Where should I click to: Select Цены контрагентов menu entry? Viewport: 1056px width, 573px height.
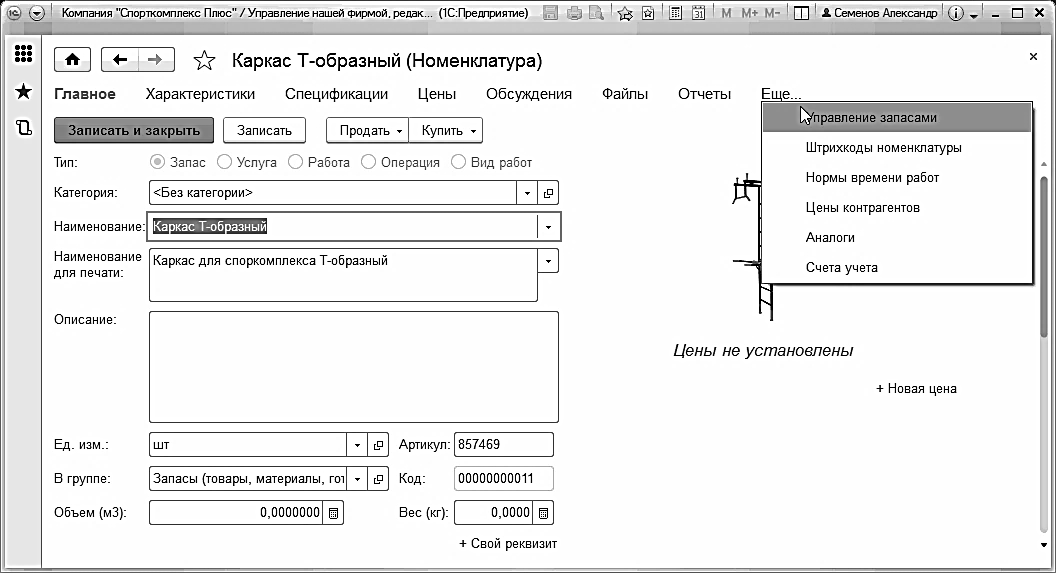click(897, 207)
